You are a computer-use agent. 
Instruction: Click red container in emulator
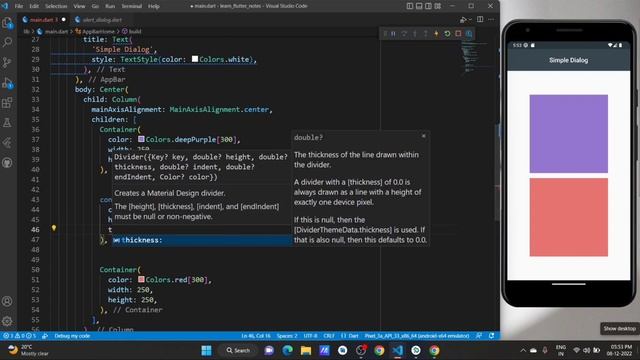tap(569, 217)
